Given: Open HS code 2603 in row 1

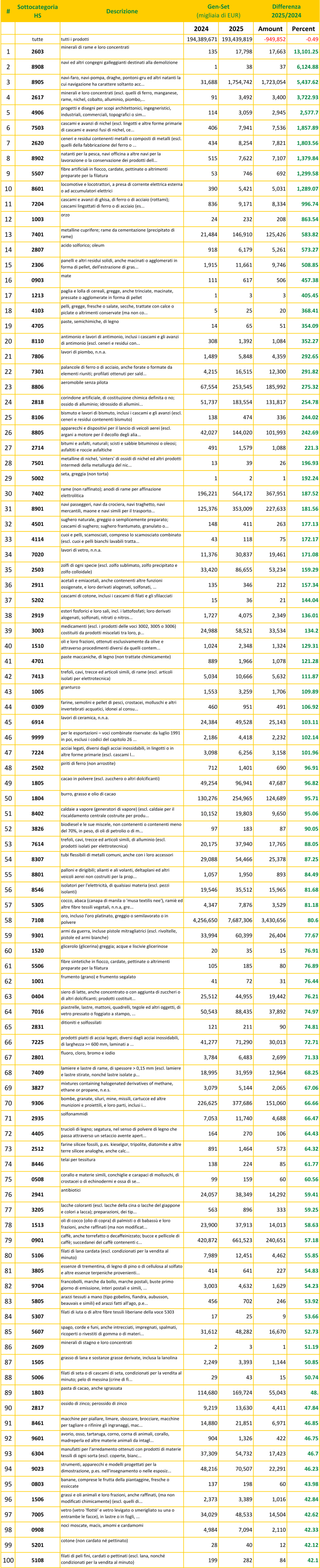Looking at the screenshot, I should [37, 52].
